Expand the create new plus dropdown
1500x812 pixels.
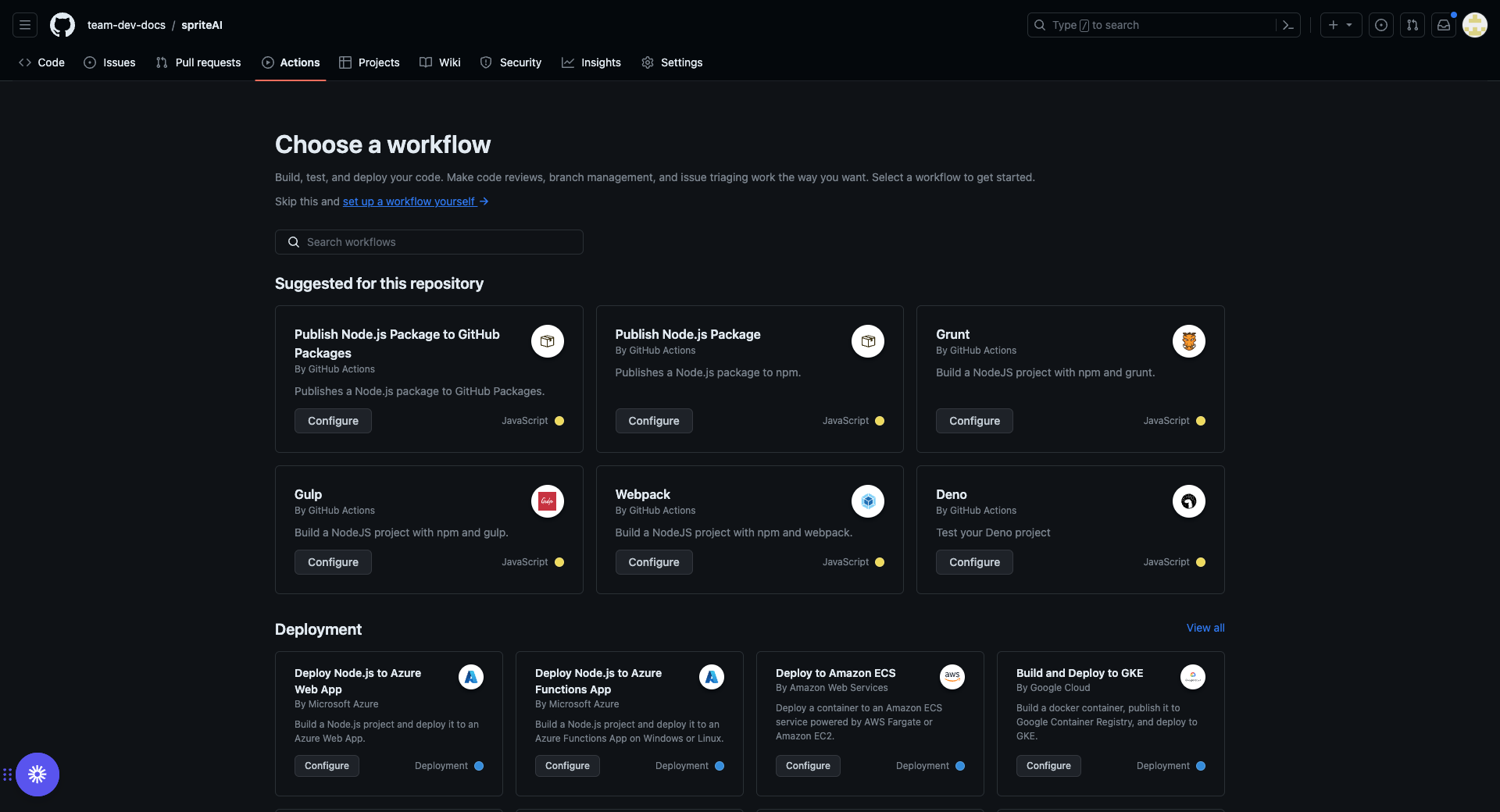1341,25
